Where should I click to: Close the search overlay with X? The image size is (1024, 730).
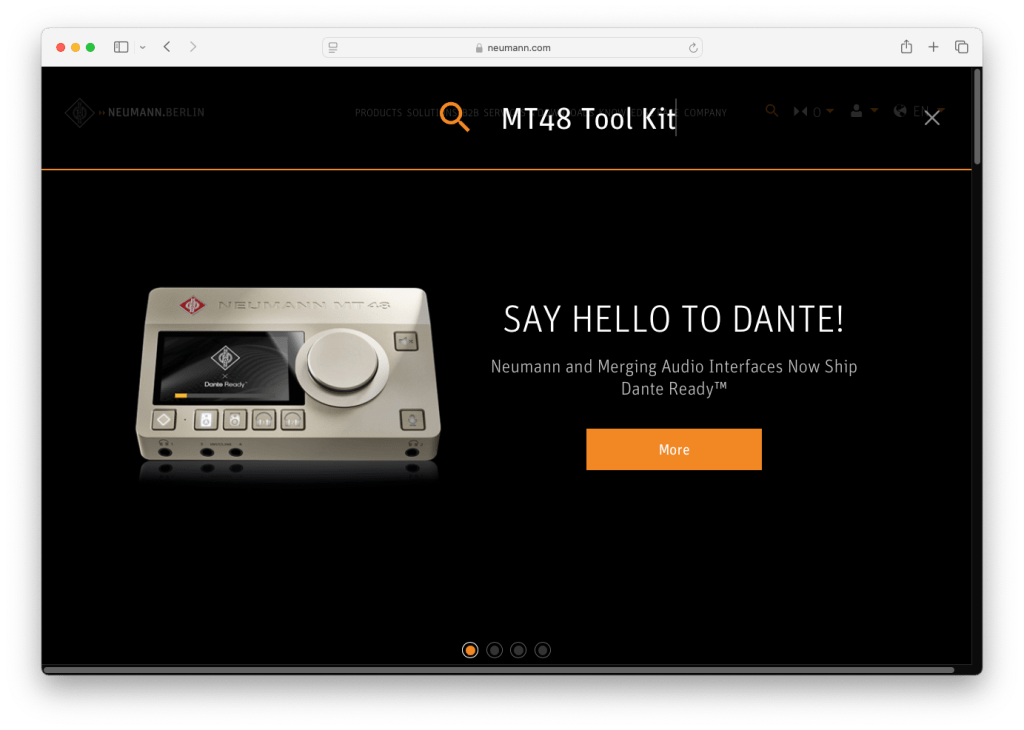(932, 118)
